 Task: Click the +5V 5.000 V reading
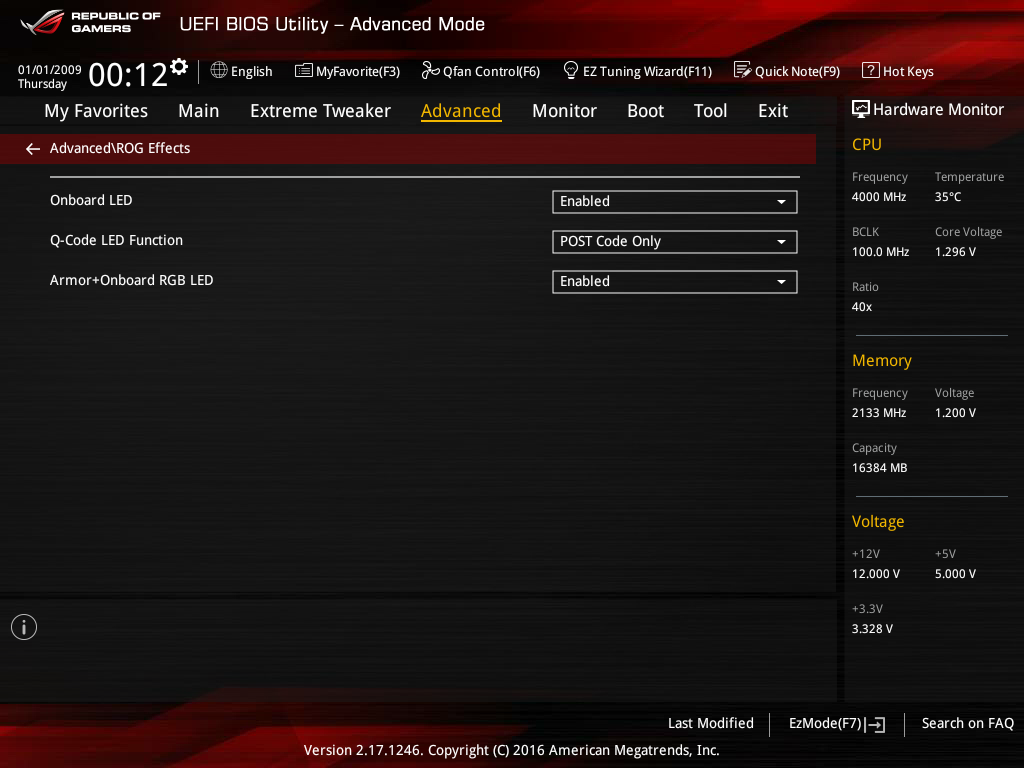pyautogui.click(x=955, y=573)
